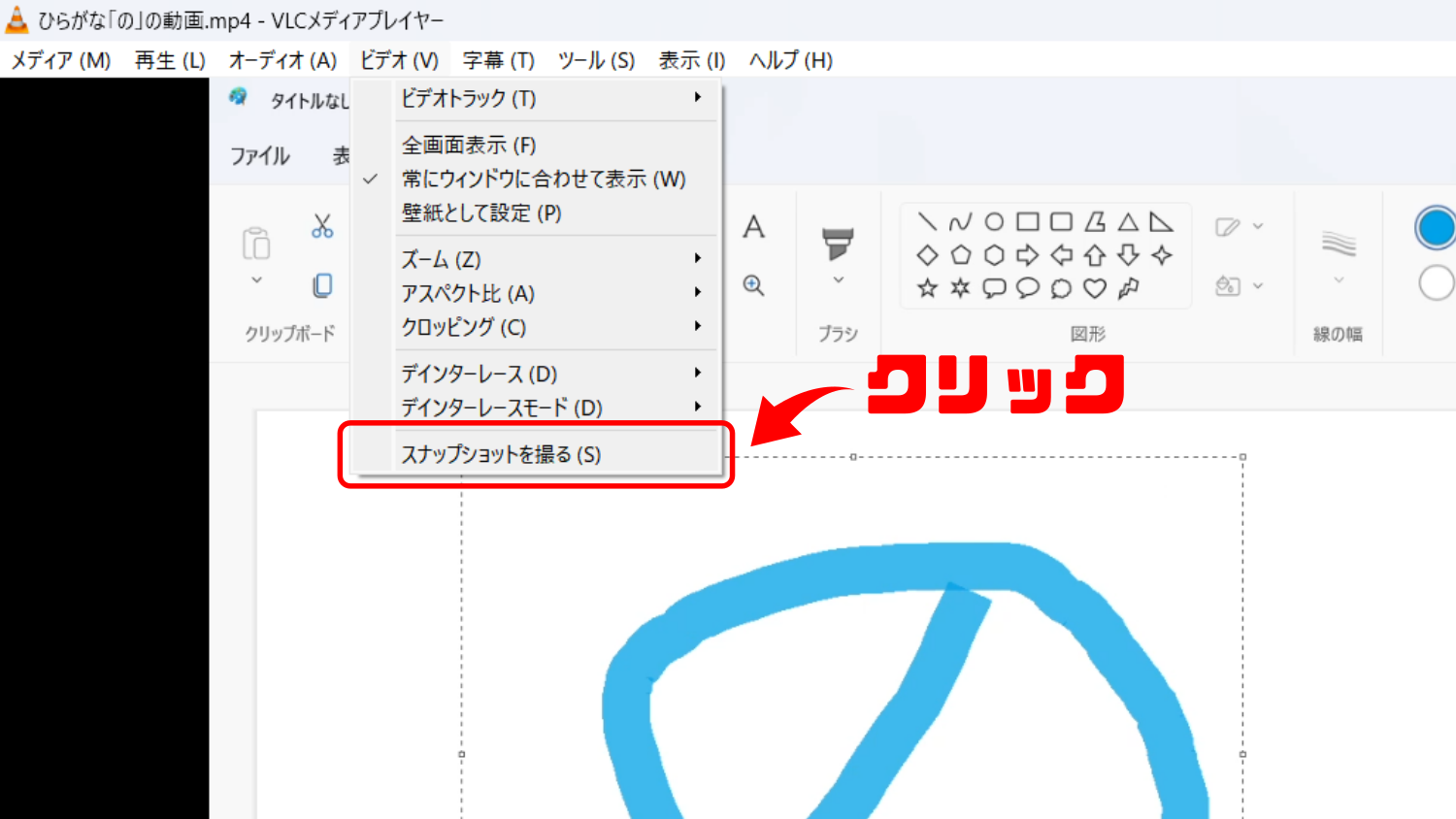1456x819 pixels.
Task: Open the ツール (S) menu
Action: [x=596, y=60]
